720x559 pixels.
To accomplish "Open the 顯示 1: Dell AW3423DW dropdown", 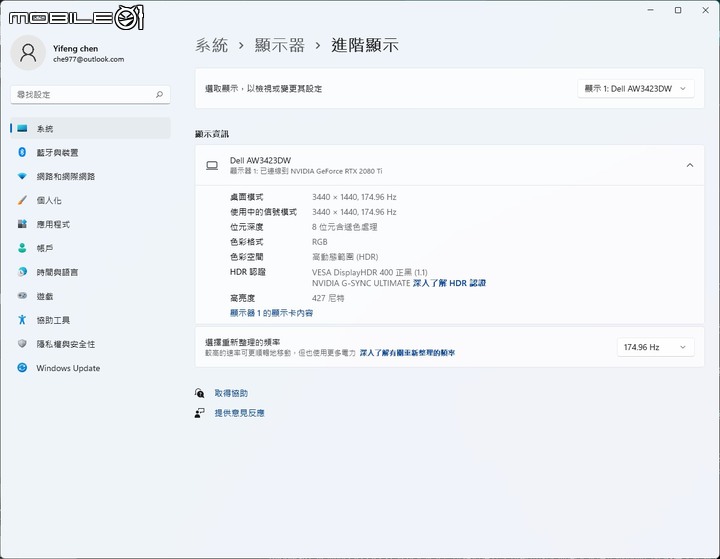I will (636, 89).
